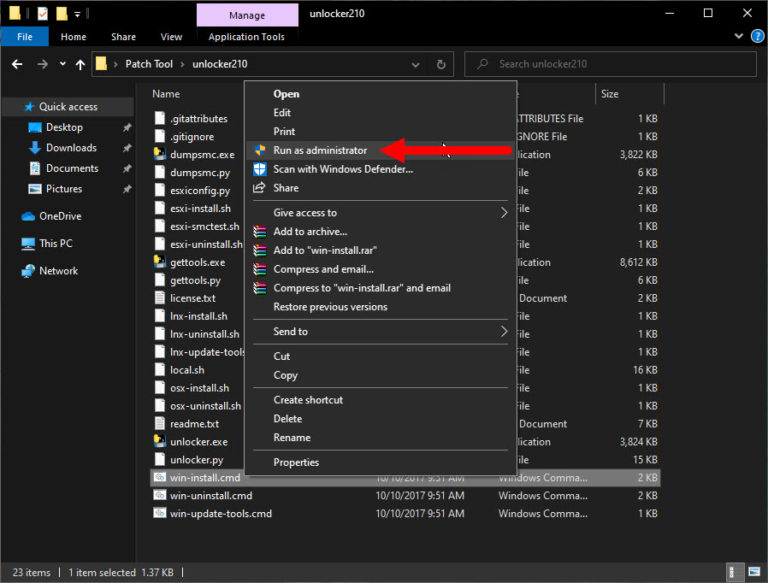Click the Search unlocker210 field
The image size is (768, 583).
[x=610, y=64]
